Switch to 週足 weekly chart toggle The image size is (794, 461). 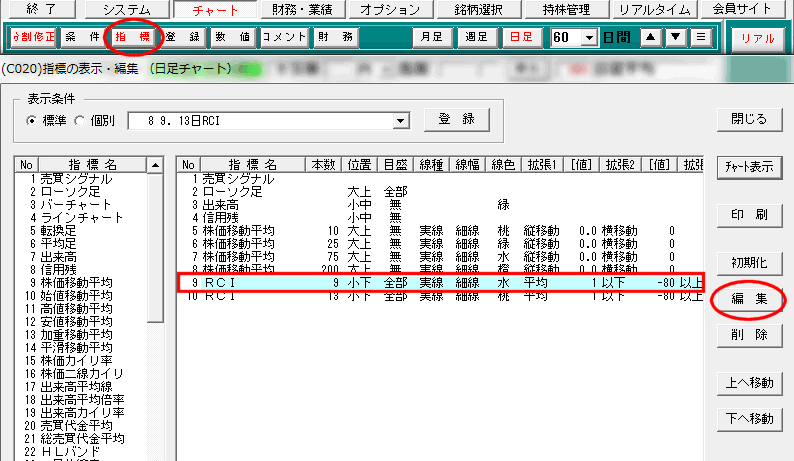click(477, 36)
